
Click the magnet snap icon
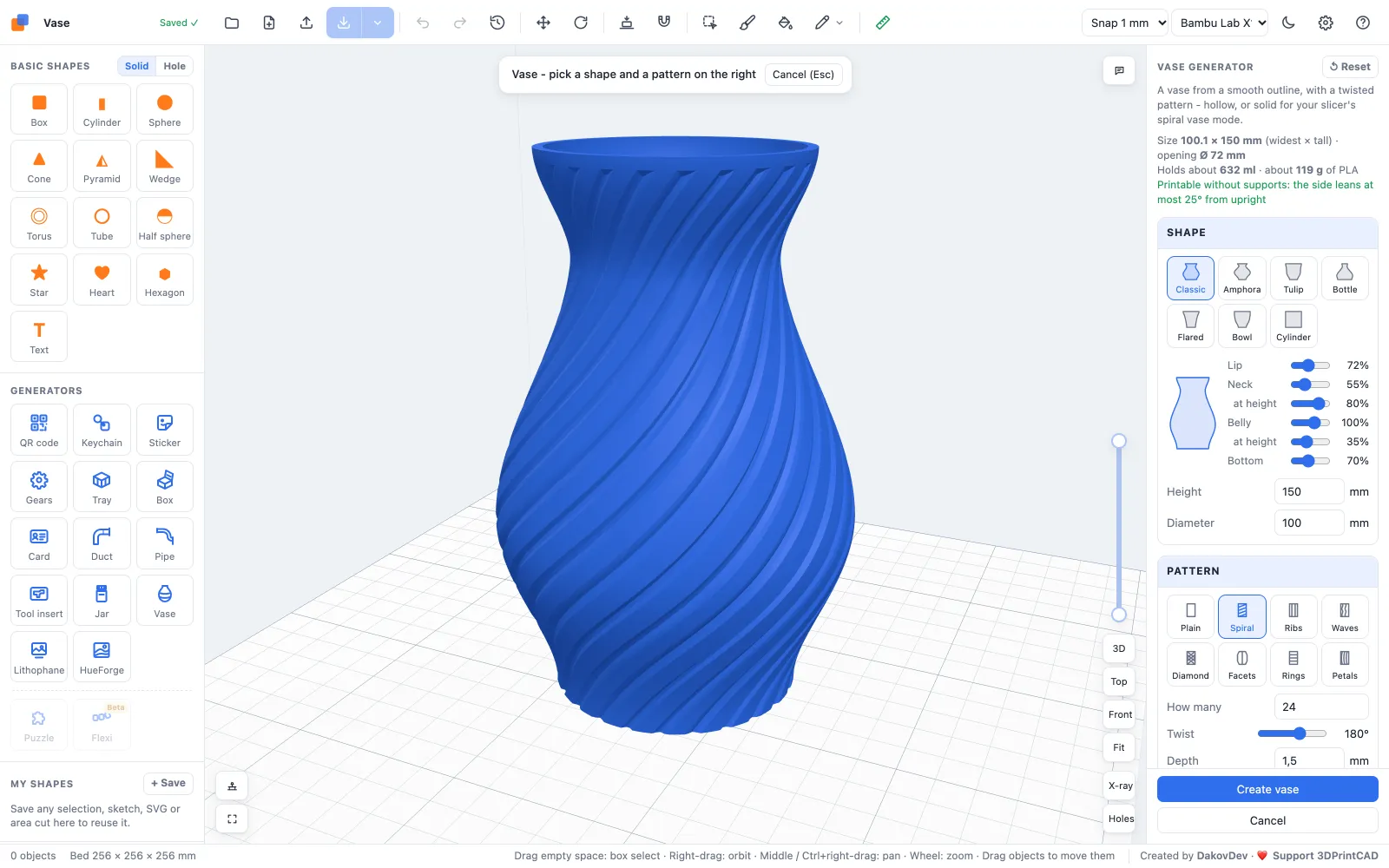664,23
